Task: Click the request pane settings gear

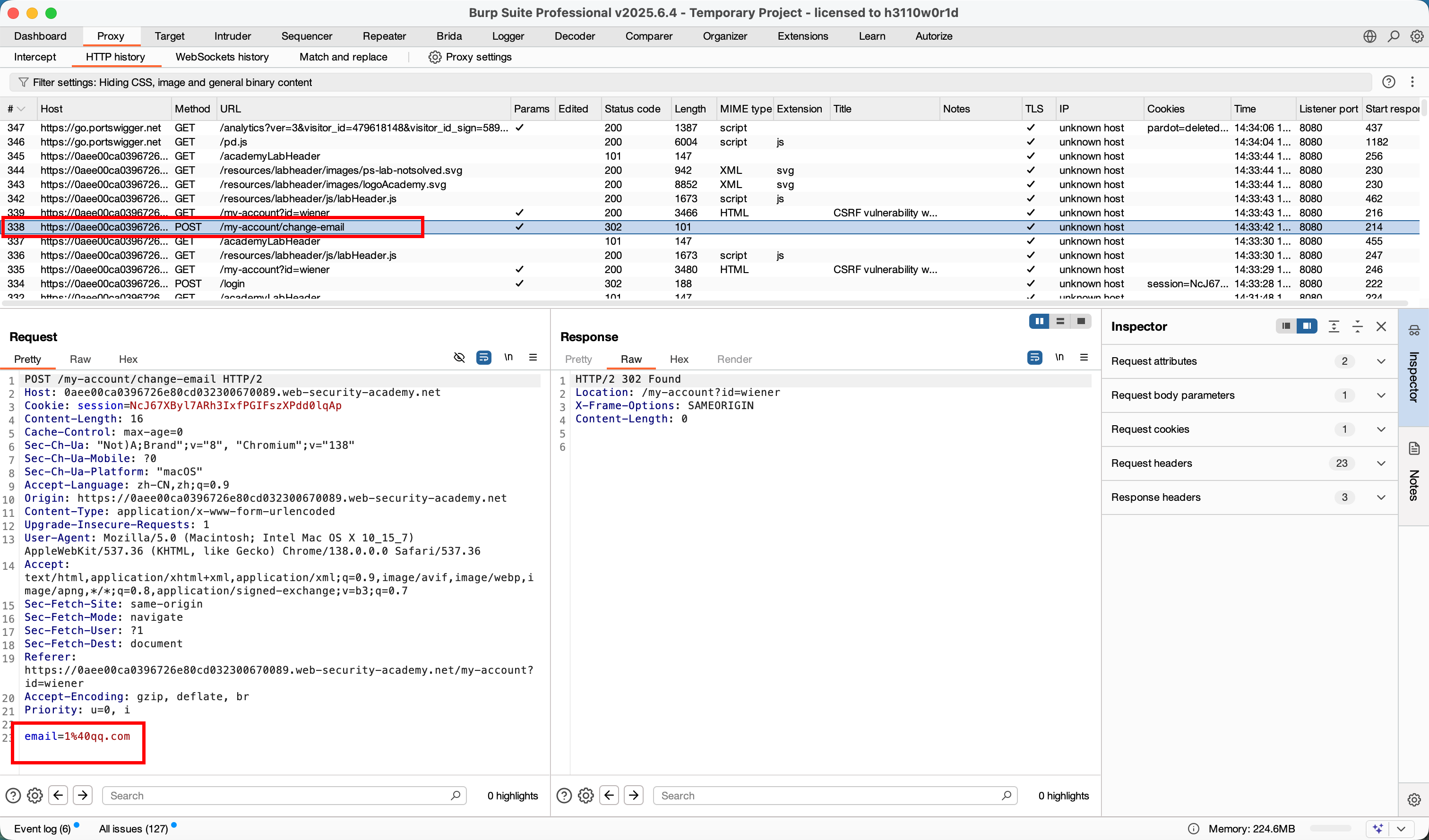Action: (x=35, y=795)
